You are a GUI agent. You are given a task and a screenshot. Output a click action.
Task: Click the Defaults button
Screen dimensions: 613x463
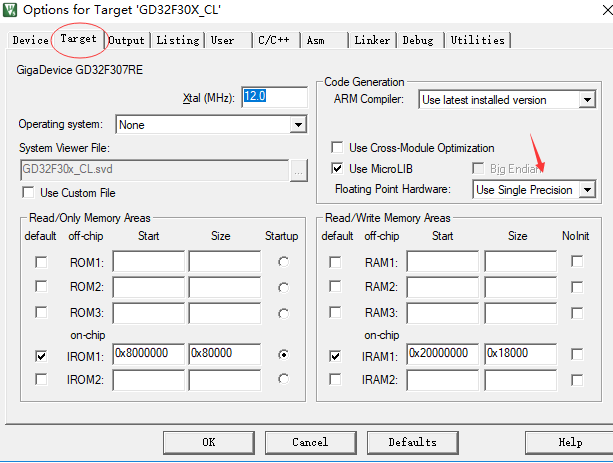(412, 442)
